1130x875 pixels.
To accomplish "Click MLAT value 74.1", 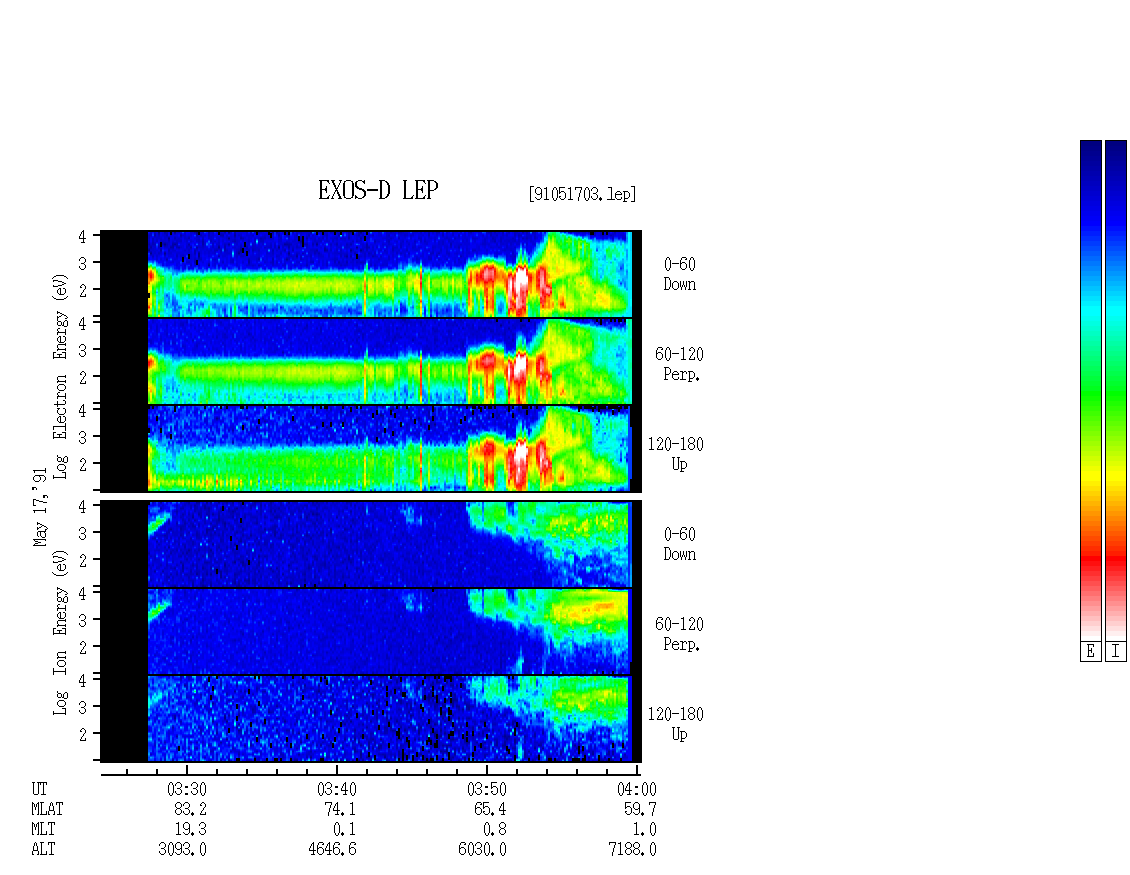I will click(x=340, y=809).
